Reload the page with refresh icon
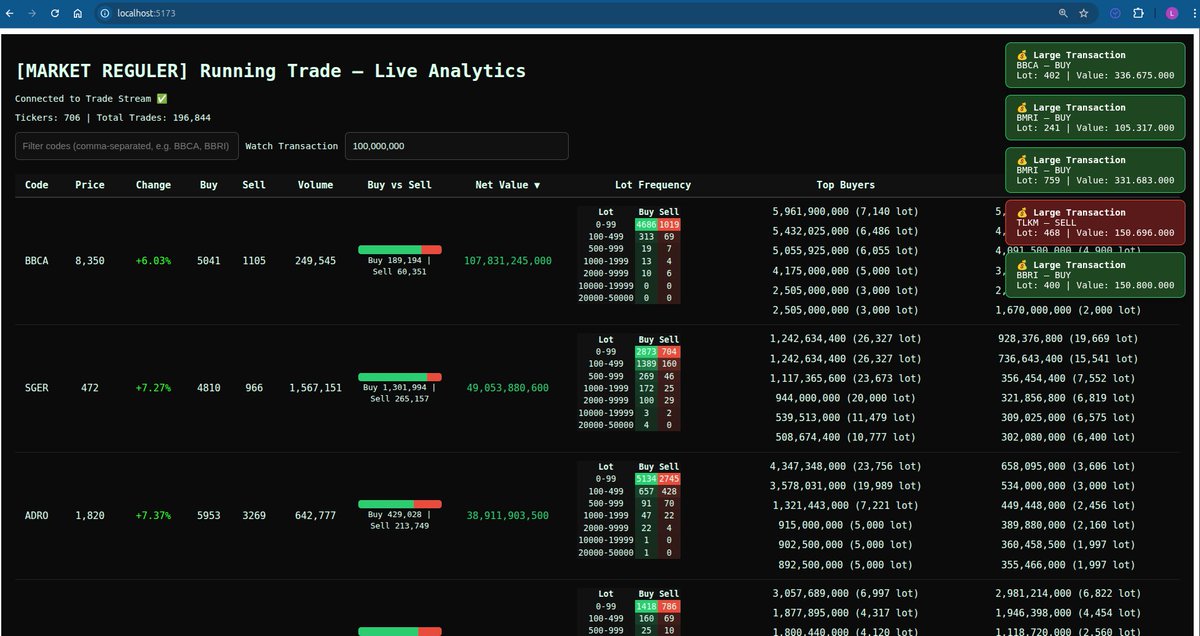This screenshot has height=636, width=1200. pos(55,13)
